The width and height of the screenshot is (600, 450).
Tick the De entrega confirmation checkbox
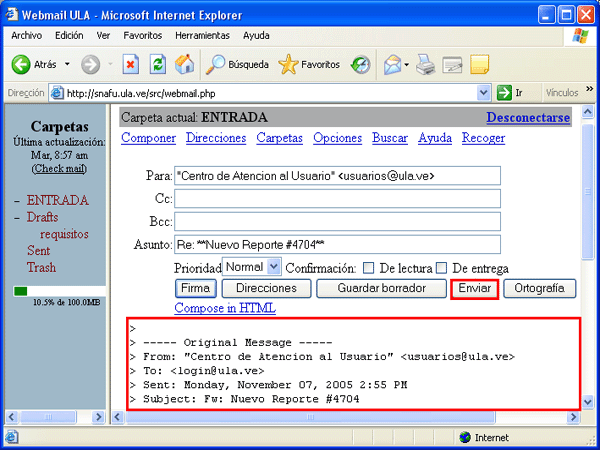tap(441, 268)
